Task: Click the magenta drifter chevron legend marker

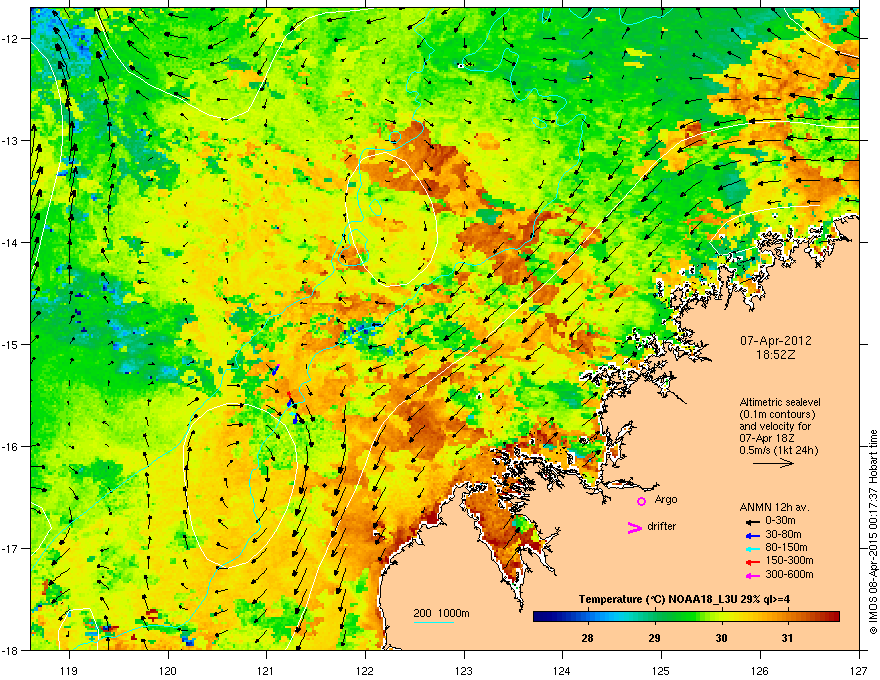Action: coord(634,527)
